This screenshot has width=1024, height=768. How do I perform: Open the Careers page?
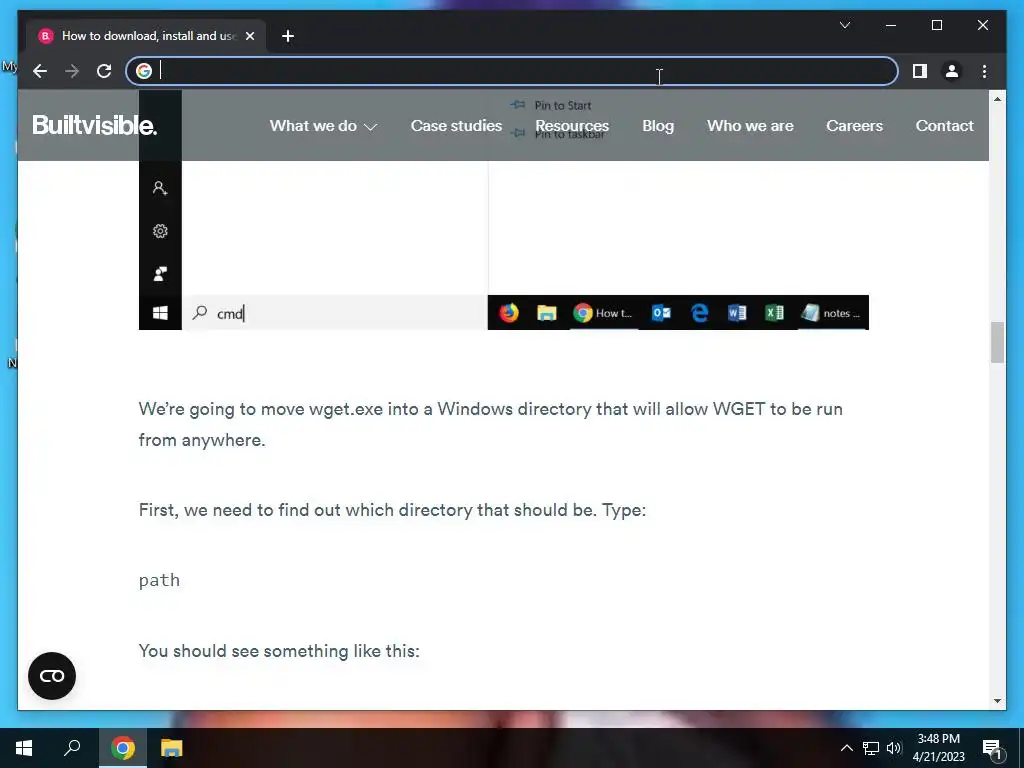click(x=854, y=126)
